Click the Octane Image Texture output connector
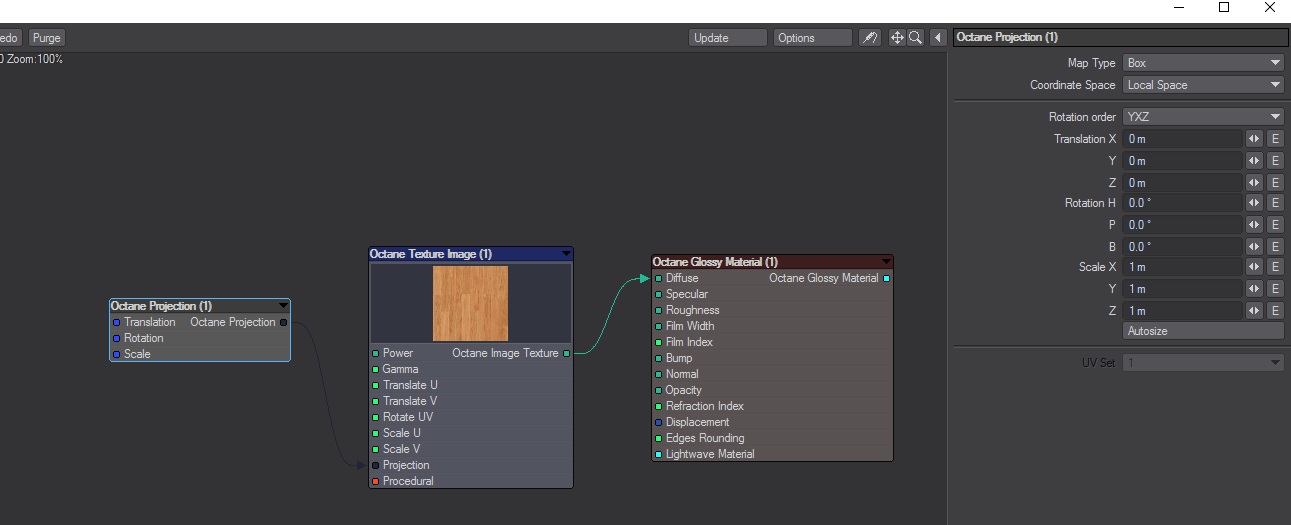 tap(566, 353)
